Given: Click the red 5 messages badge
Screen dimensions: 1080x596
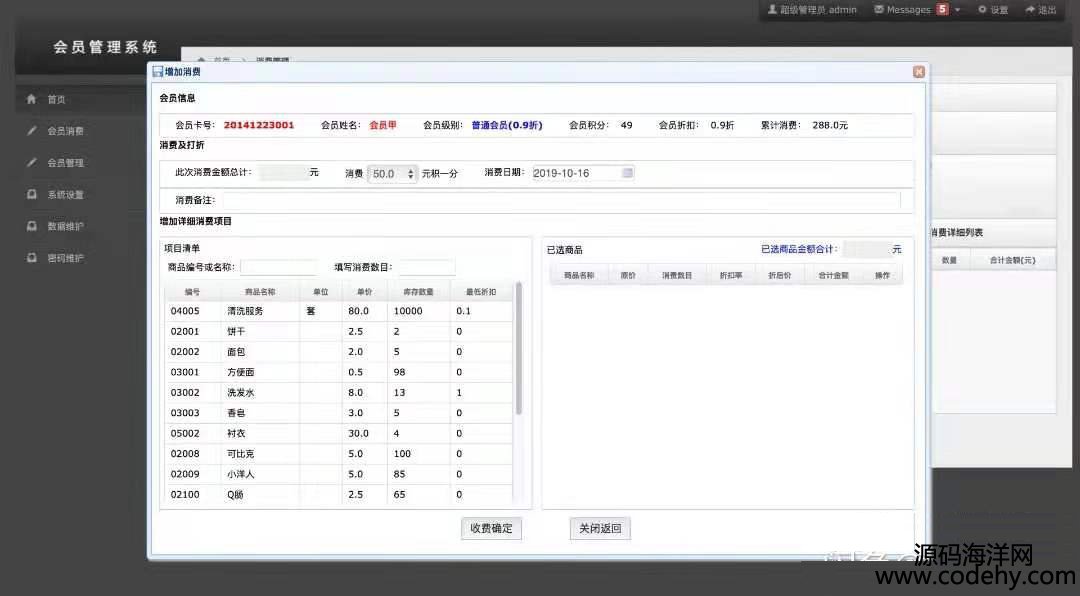Looking at the screenshot, I should (942, 9).
